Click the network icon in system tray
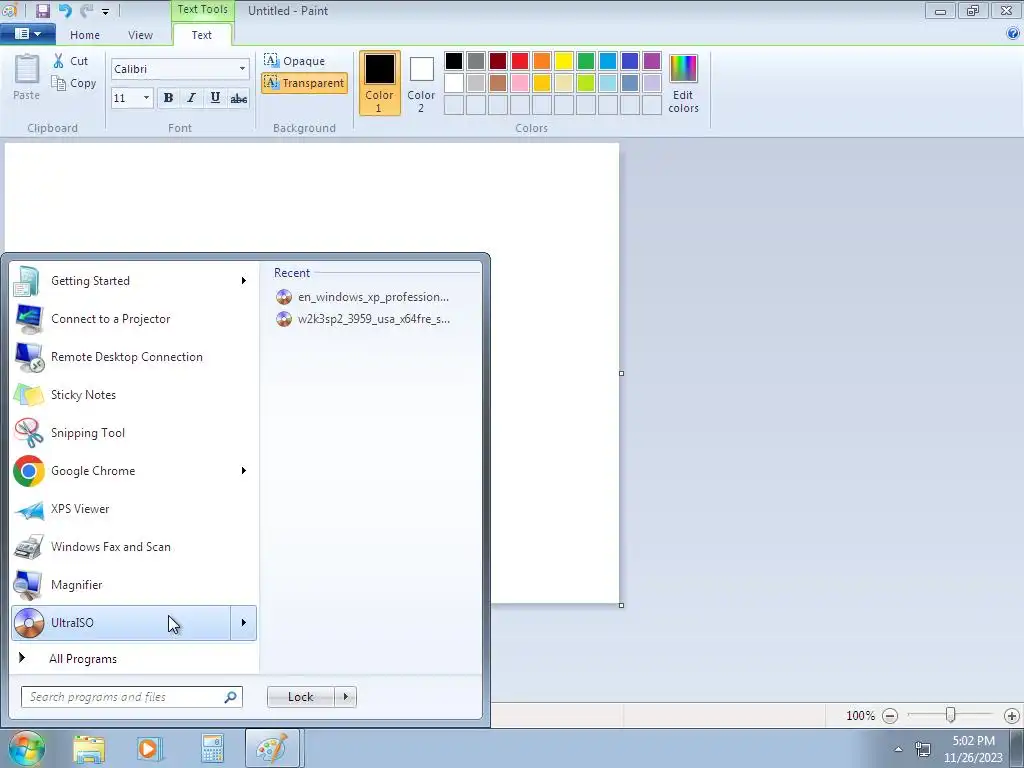Screen dimensions: 1024x768 pos(923,749)
